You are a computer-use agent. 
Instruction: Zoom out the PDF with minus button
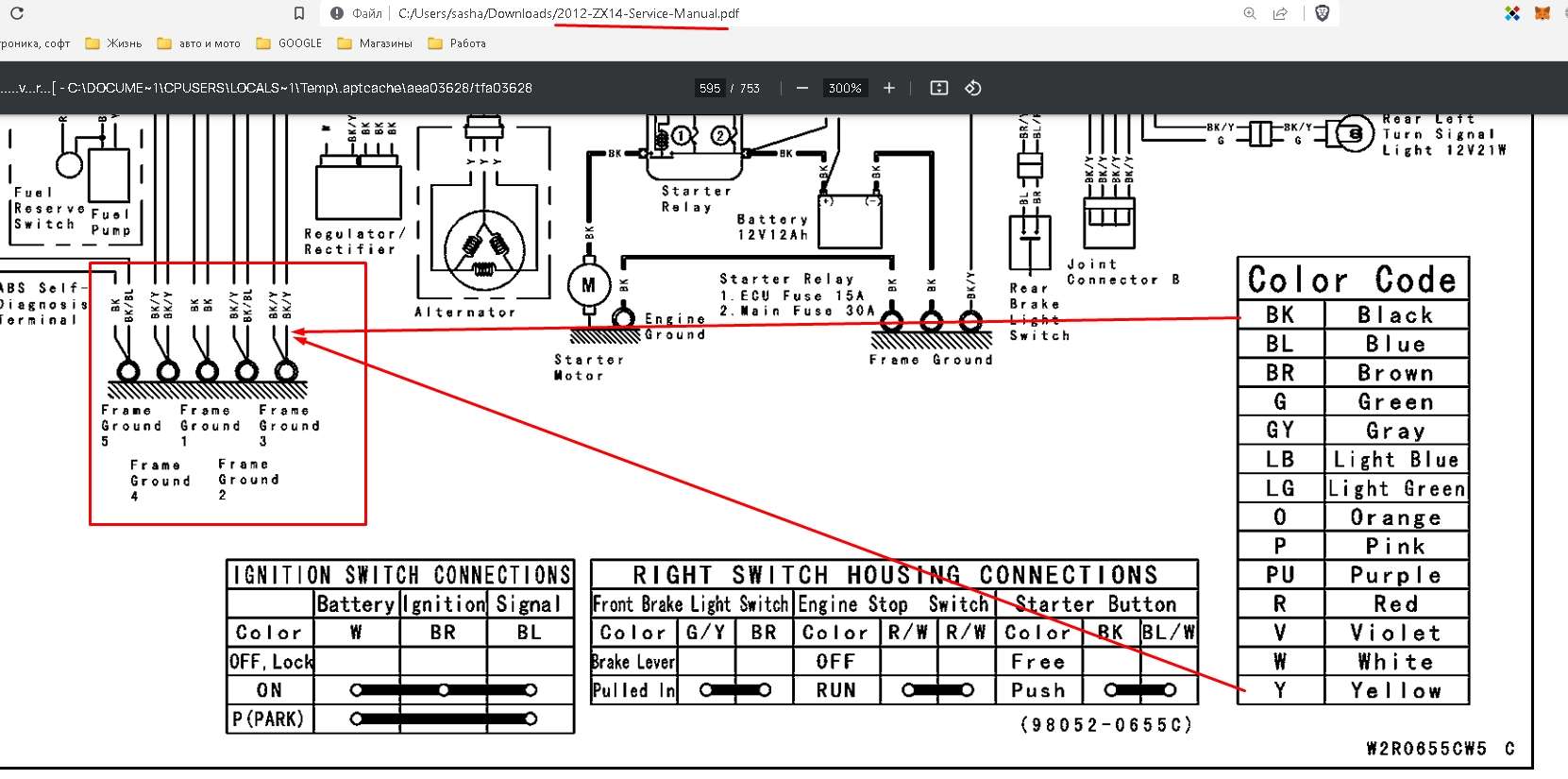802,88
